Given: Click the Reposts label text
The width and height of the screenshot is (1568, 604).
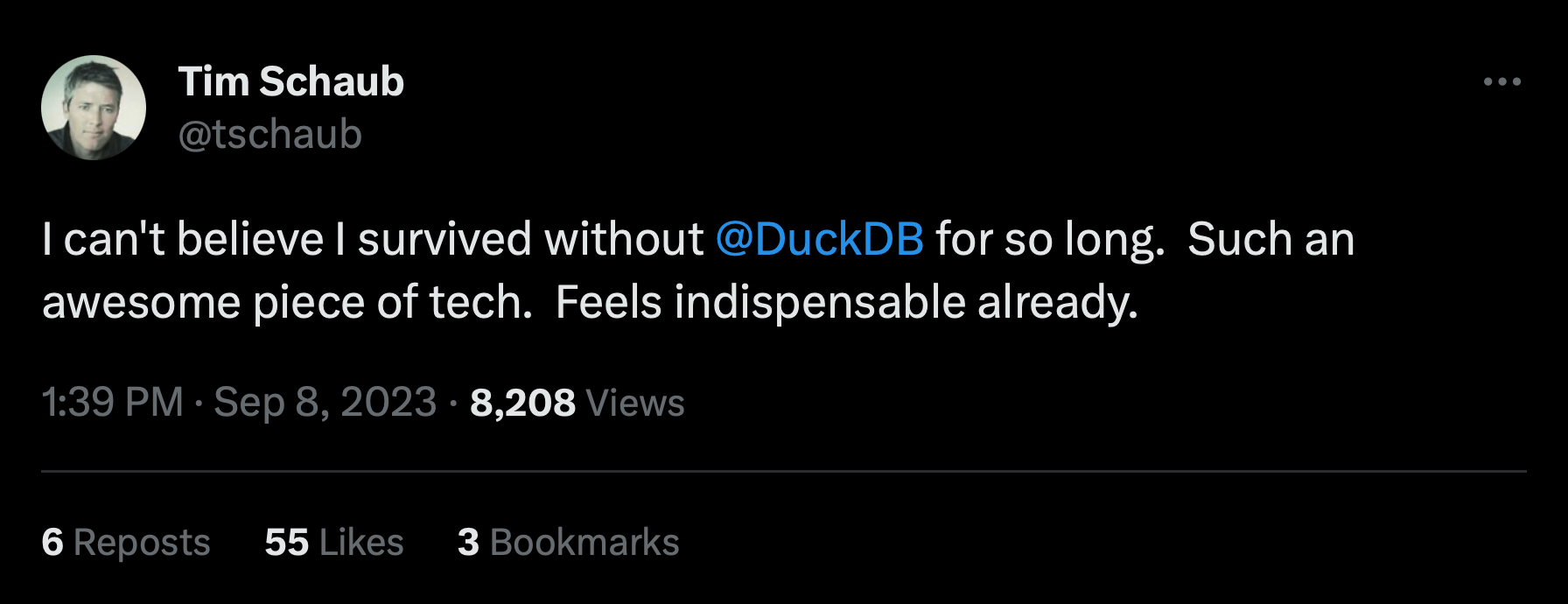Looking at the screenshot, I should pyautogui.click(x=142, y=543).
